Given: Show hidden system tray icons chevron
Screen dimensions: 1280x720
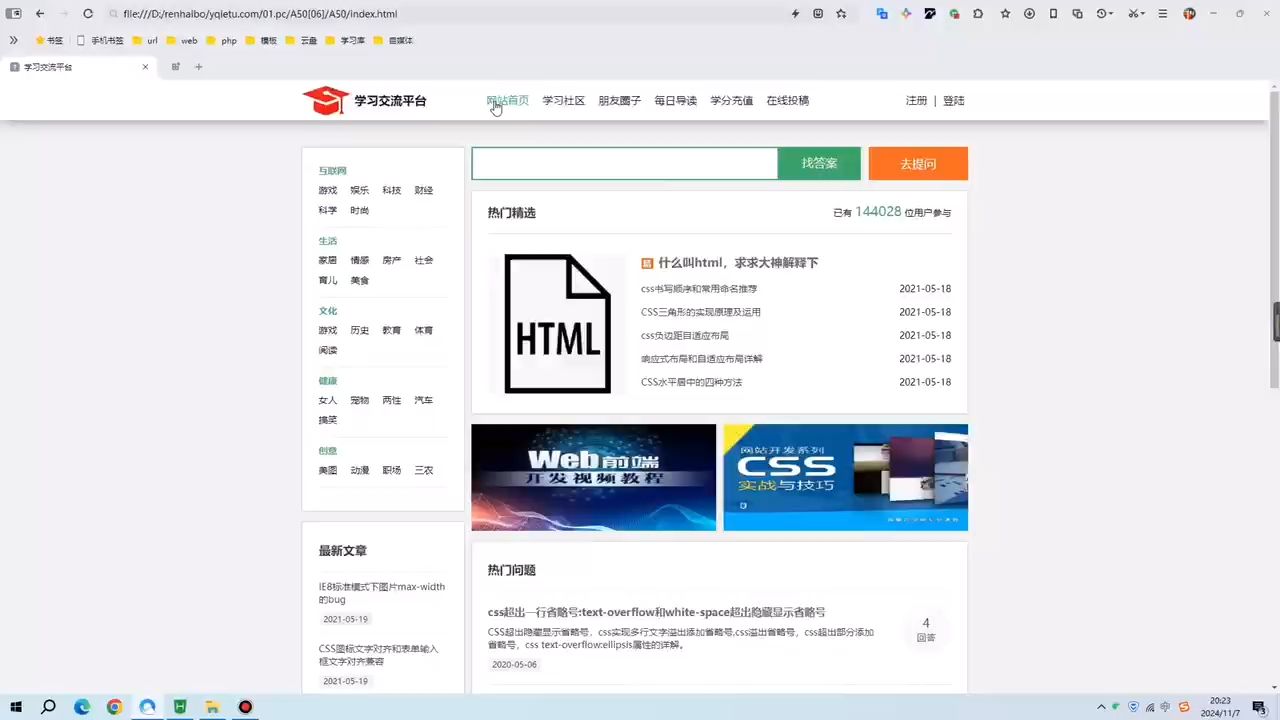Looking at the screenshot, I should click(x=1101, y=707).
